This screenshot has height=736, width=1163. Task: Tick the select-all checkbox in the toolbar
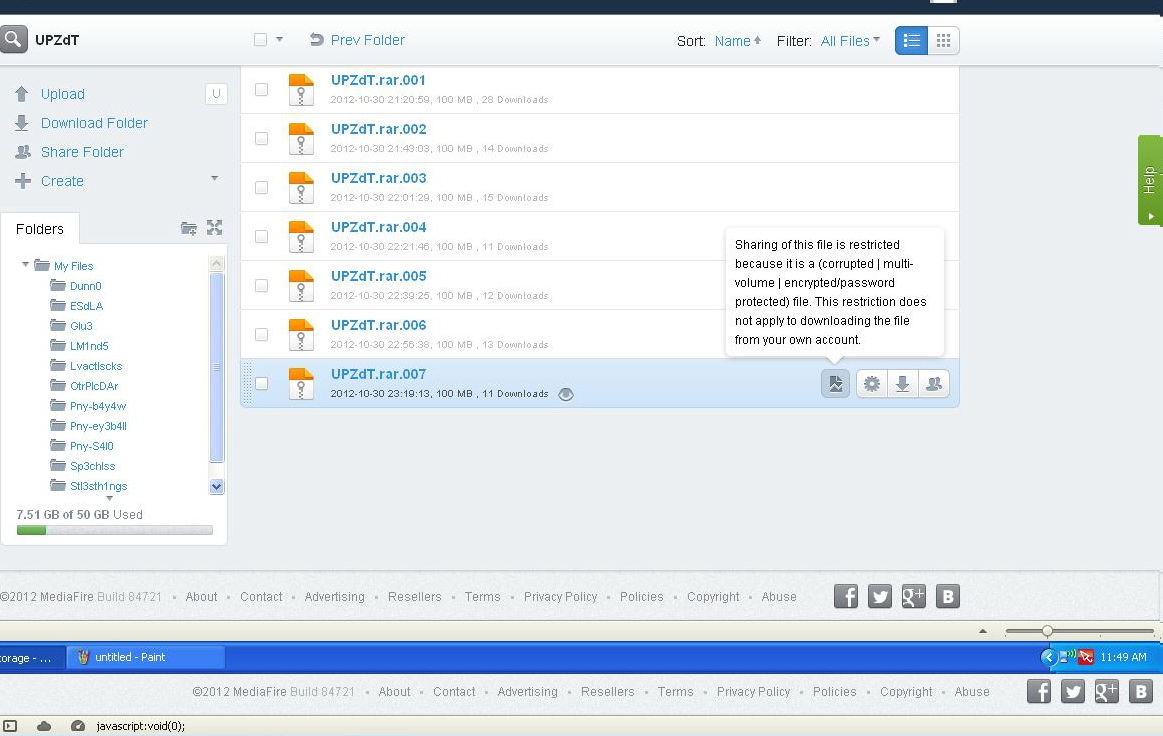(260, 40)
